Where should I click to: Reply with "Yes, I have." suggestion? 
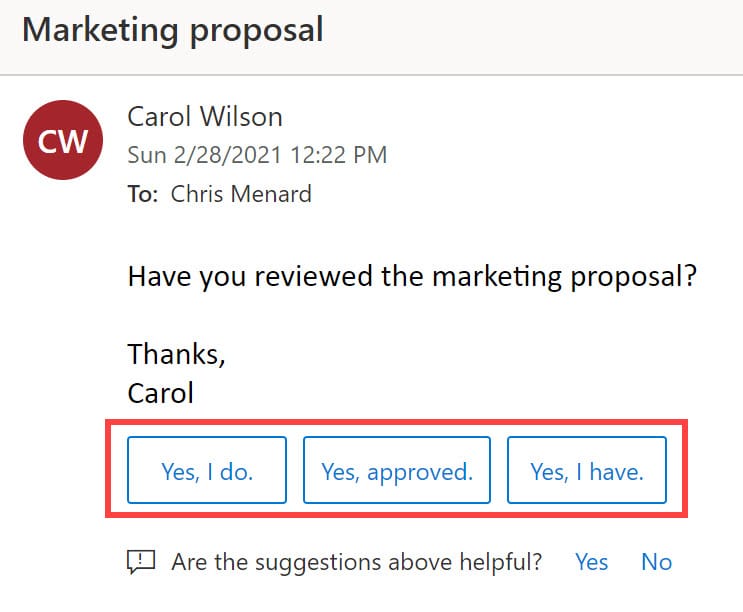586,470
